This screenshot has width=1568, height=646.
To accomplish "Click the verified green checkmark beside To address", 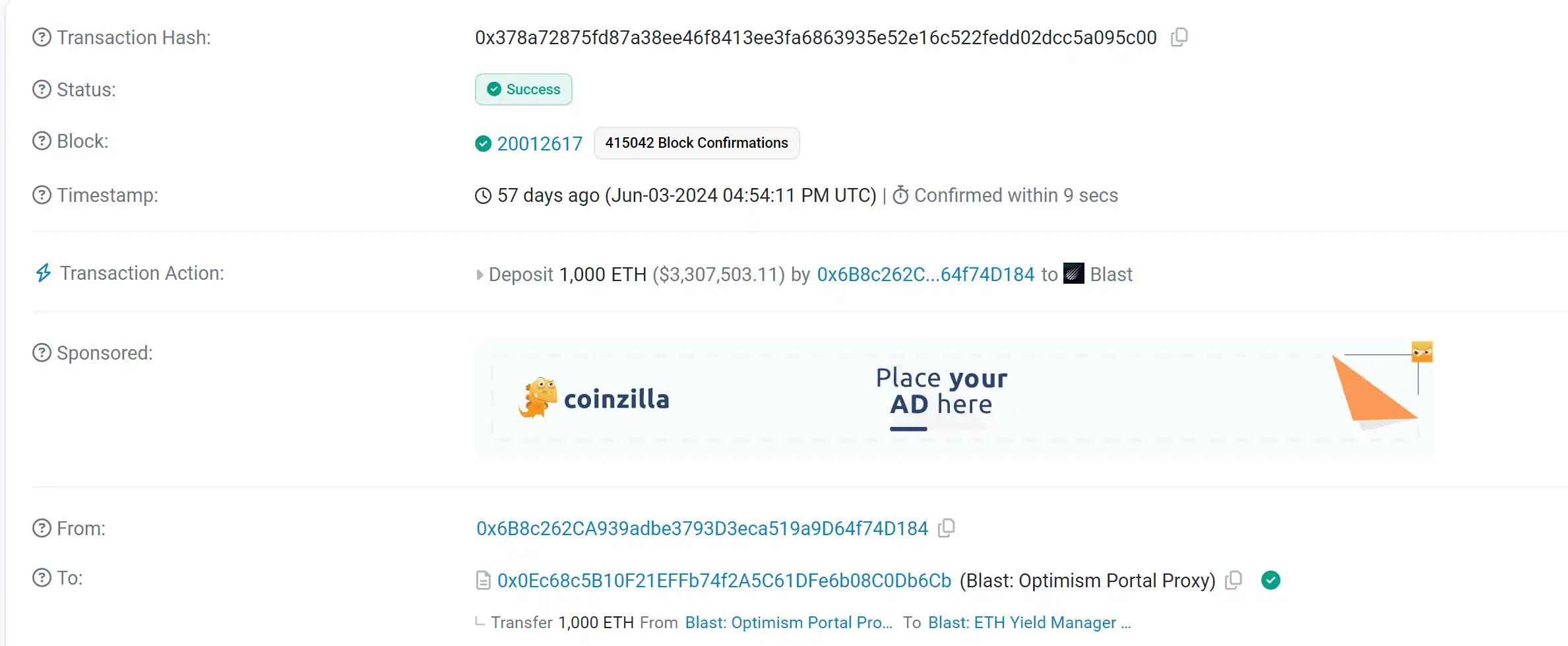I will pyautogui.click(x=1270, y=580).
